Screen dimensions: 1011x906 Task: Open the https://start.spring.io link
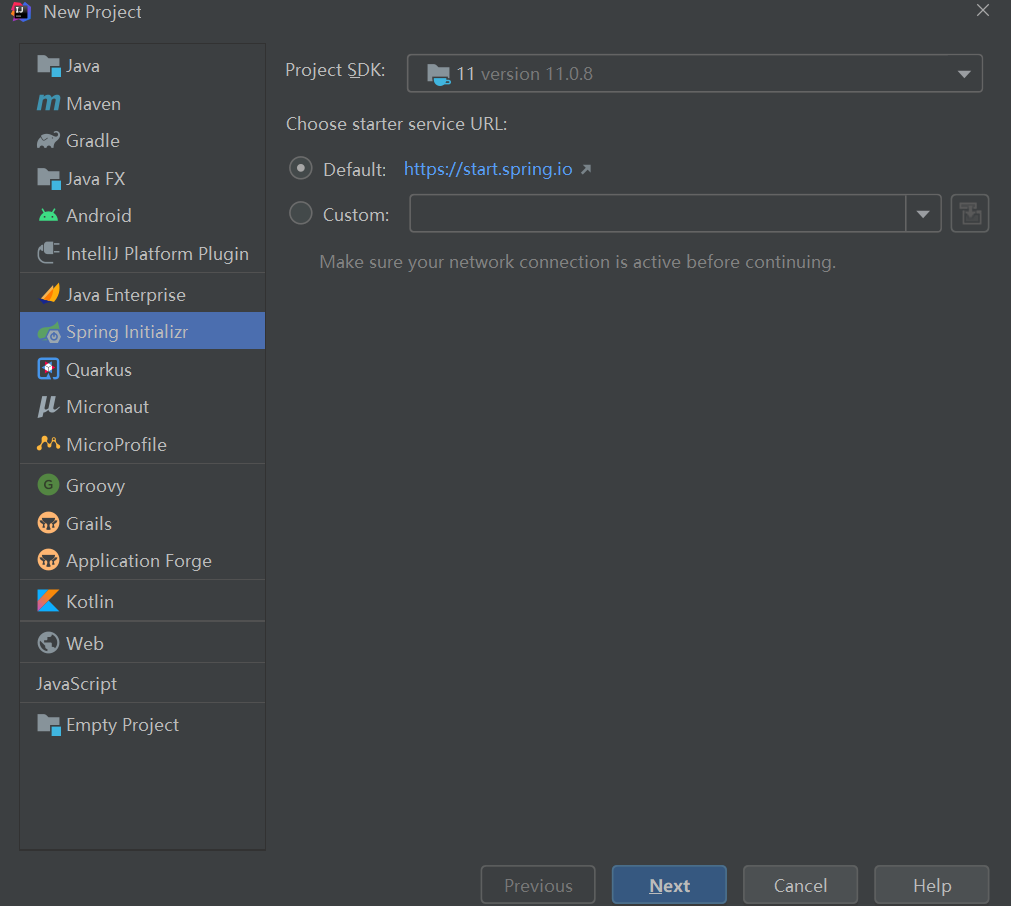click(488, 169)
